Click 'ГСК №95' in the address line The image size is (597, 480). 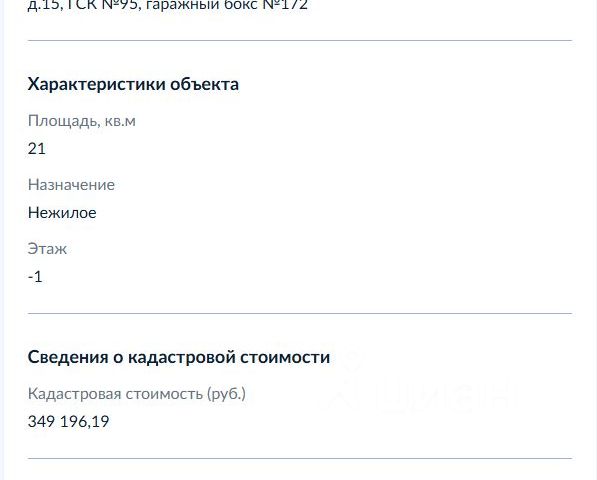point(104,5)
